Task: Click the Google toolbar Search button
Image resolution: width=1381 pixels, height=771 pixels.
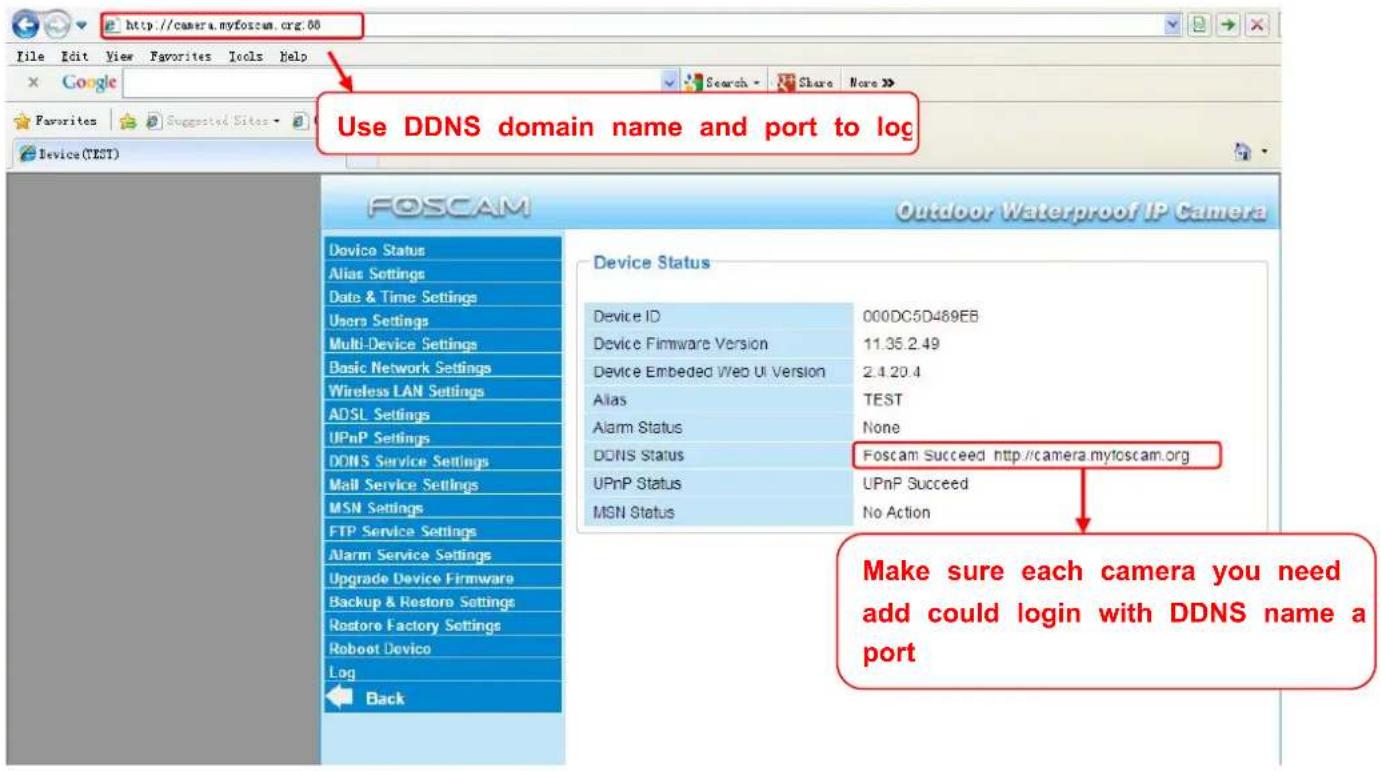Action: tap(721, 83)
